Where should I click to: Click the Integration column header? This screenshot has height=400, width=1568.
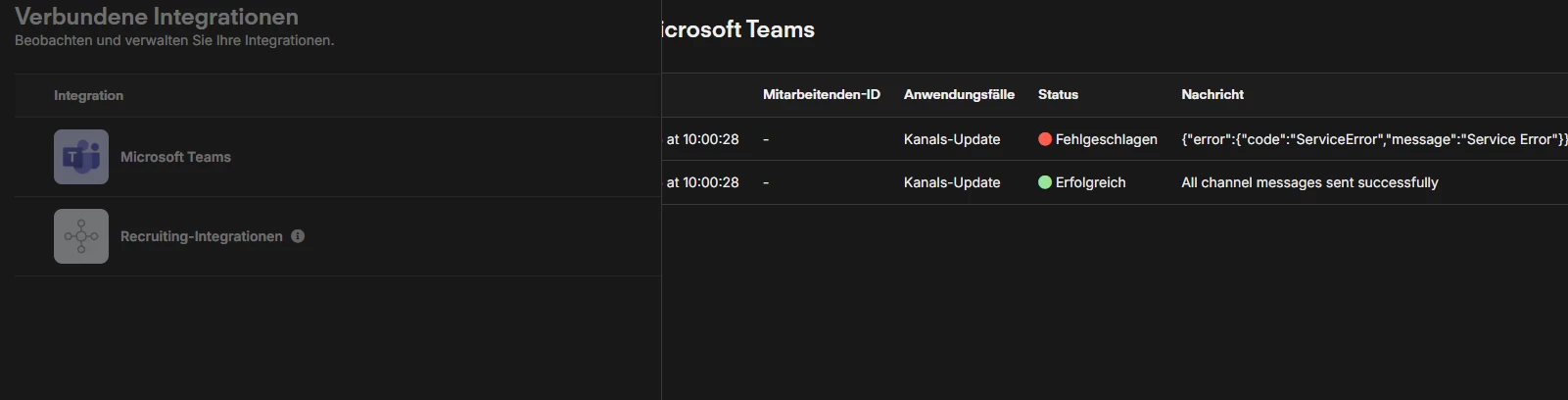[88, 95]
